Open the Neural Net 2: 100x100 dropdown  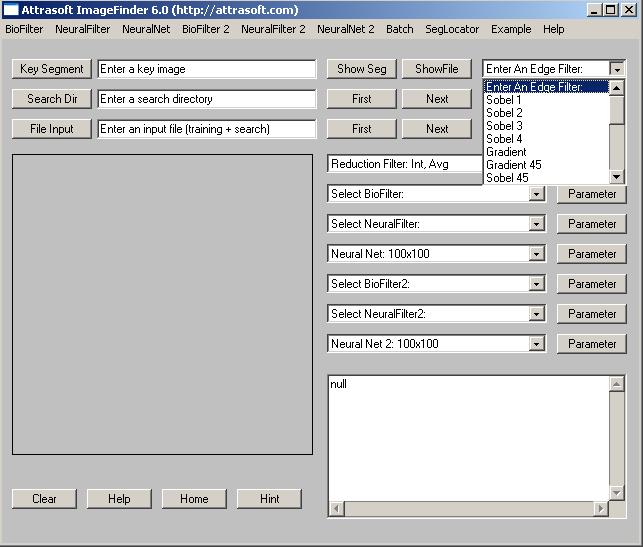point(537,344)
